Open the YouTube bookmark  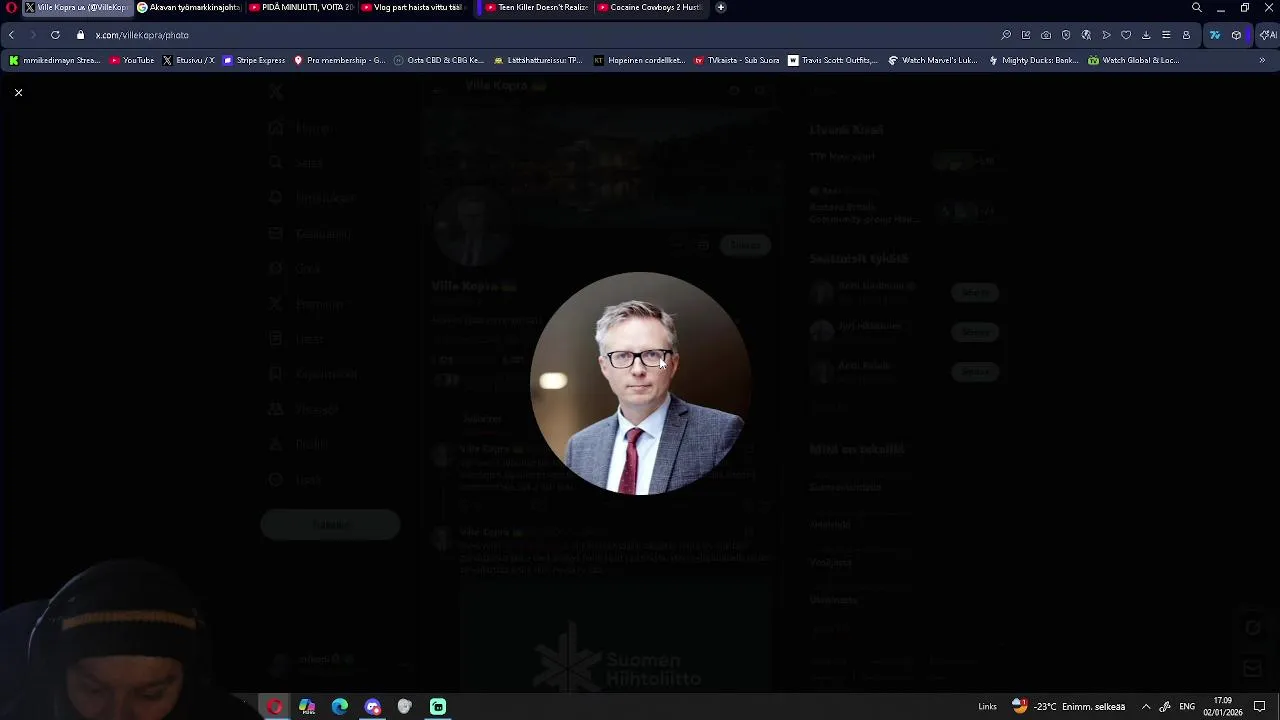tap(132, 60)
